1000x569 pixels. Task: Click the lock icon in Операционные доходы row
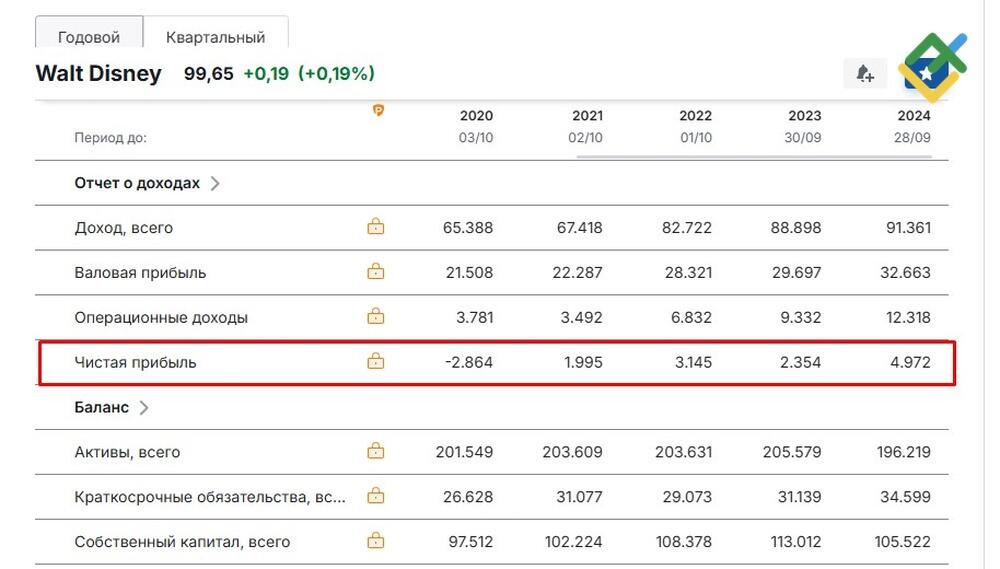tap(376, 316)
